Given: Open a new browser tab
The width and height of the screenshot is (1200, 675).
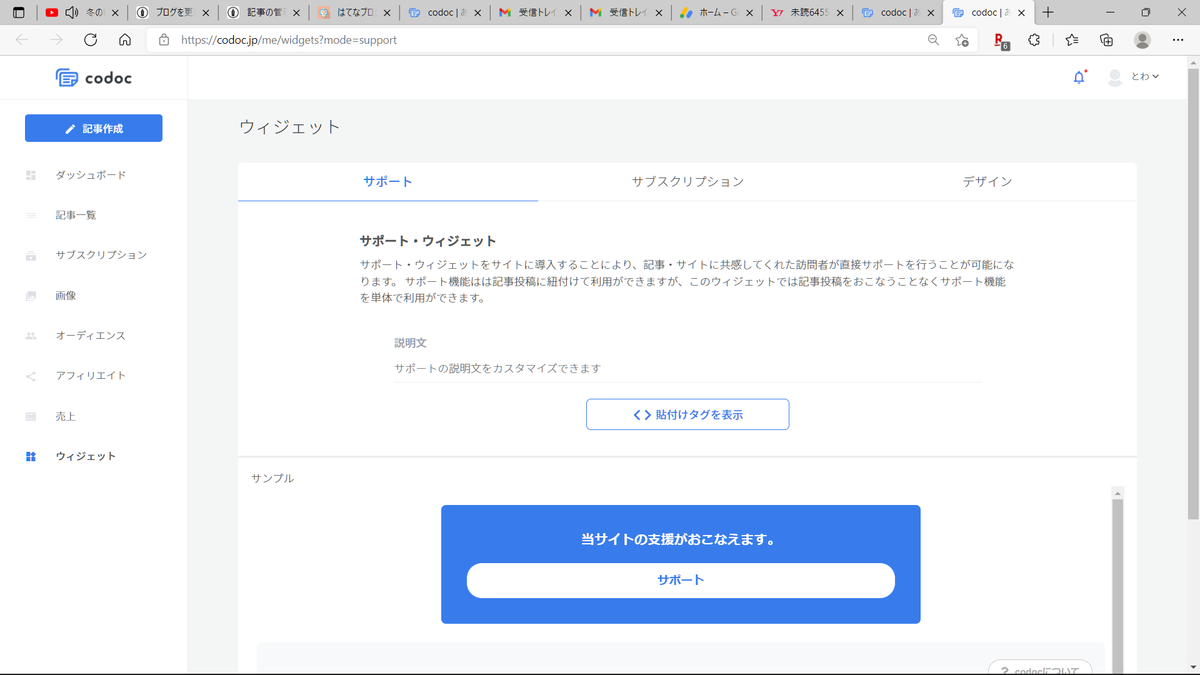Looking at the screenshot, I should [x=1048, y=12].
